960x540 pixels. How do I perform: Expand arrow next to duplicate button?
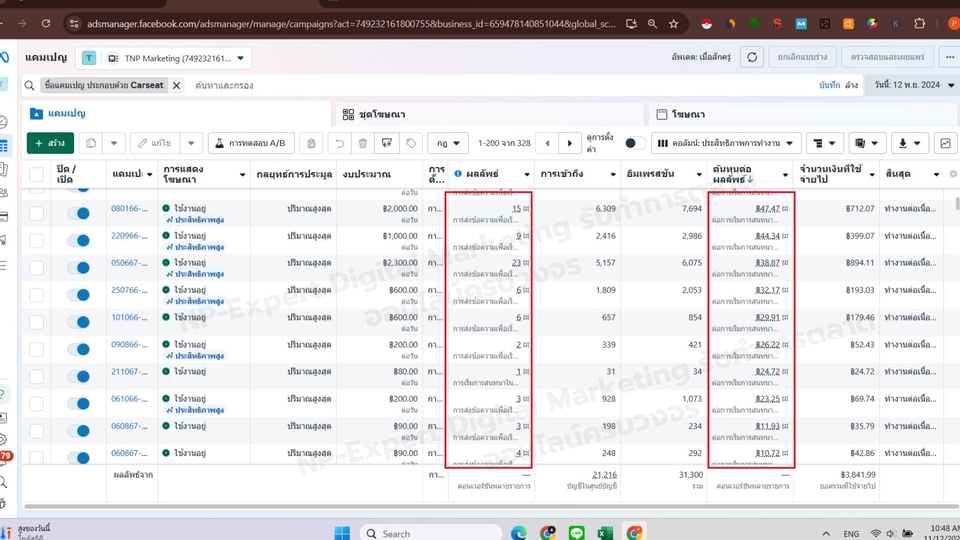[114, 143]
